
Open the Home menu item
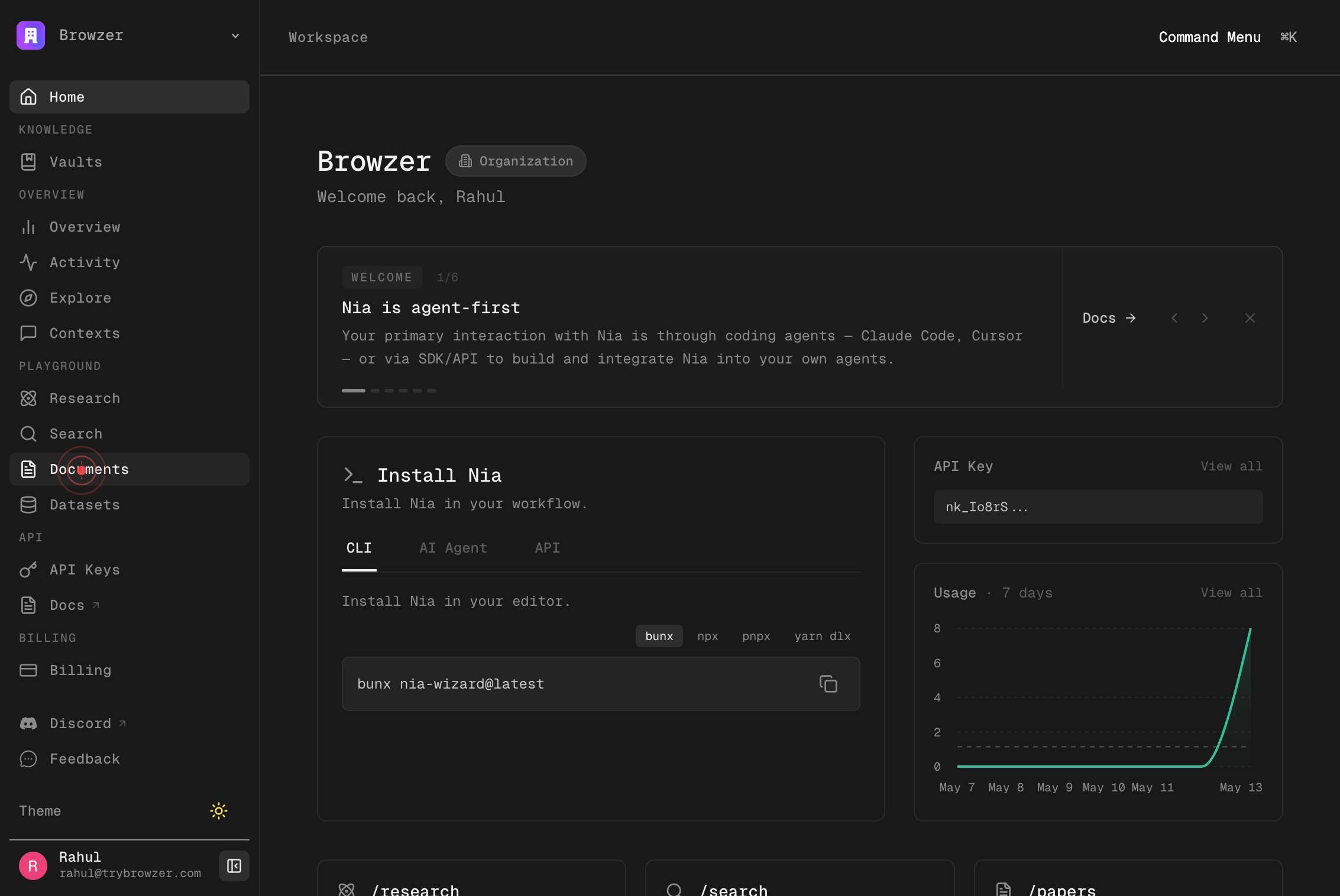tap(130, 97)
